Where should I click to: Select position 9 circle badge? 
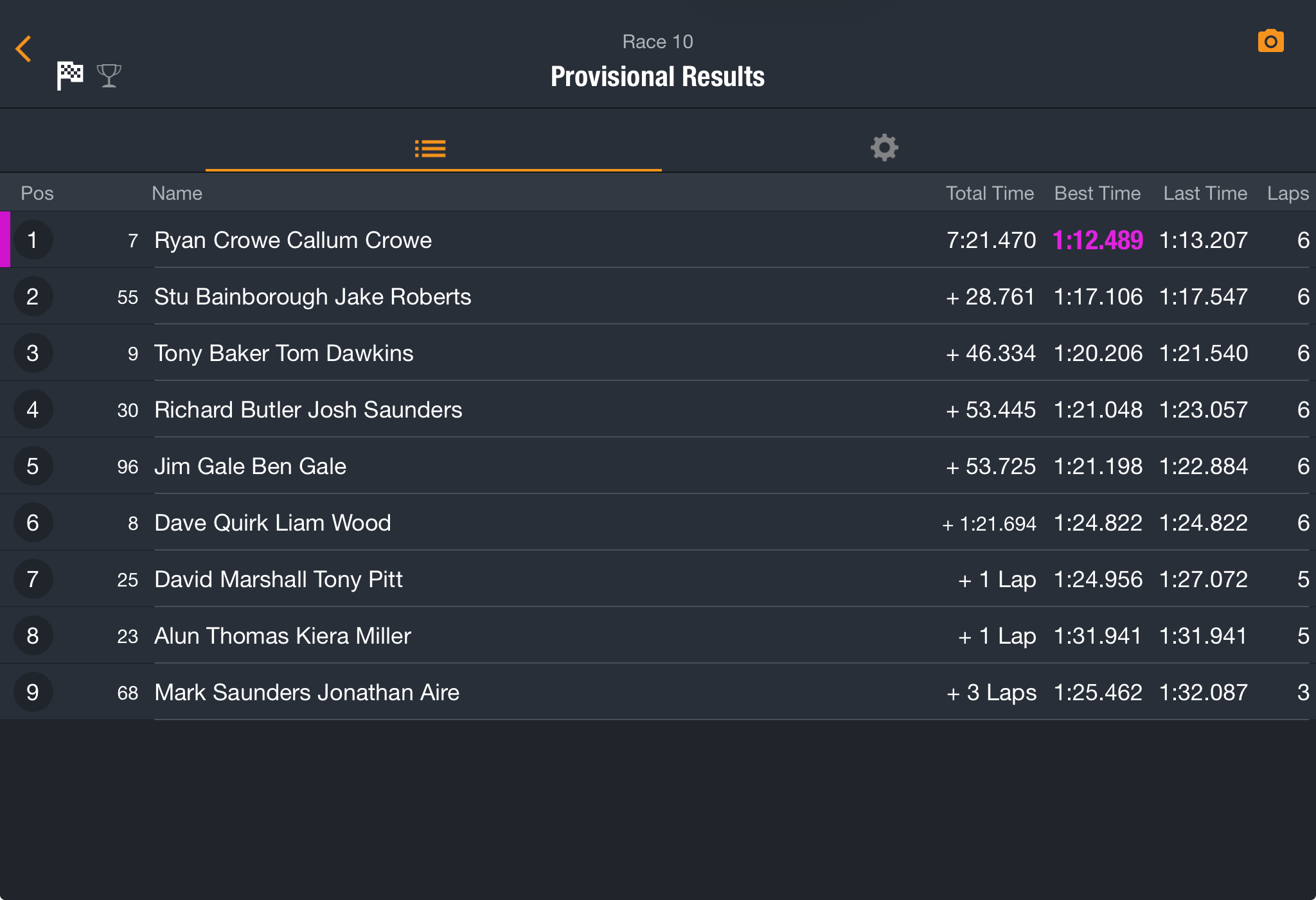[33, 693]
